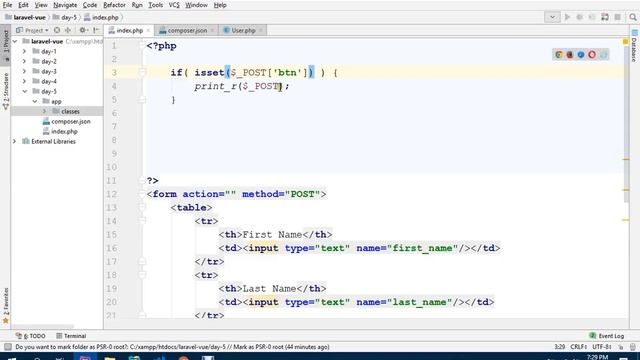Open the Navigate menu
The height and width of the screenshot is (360, 640).
[65, 5]
